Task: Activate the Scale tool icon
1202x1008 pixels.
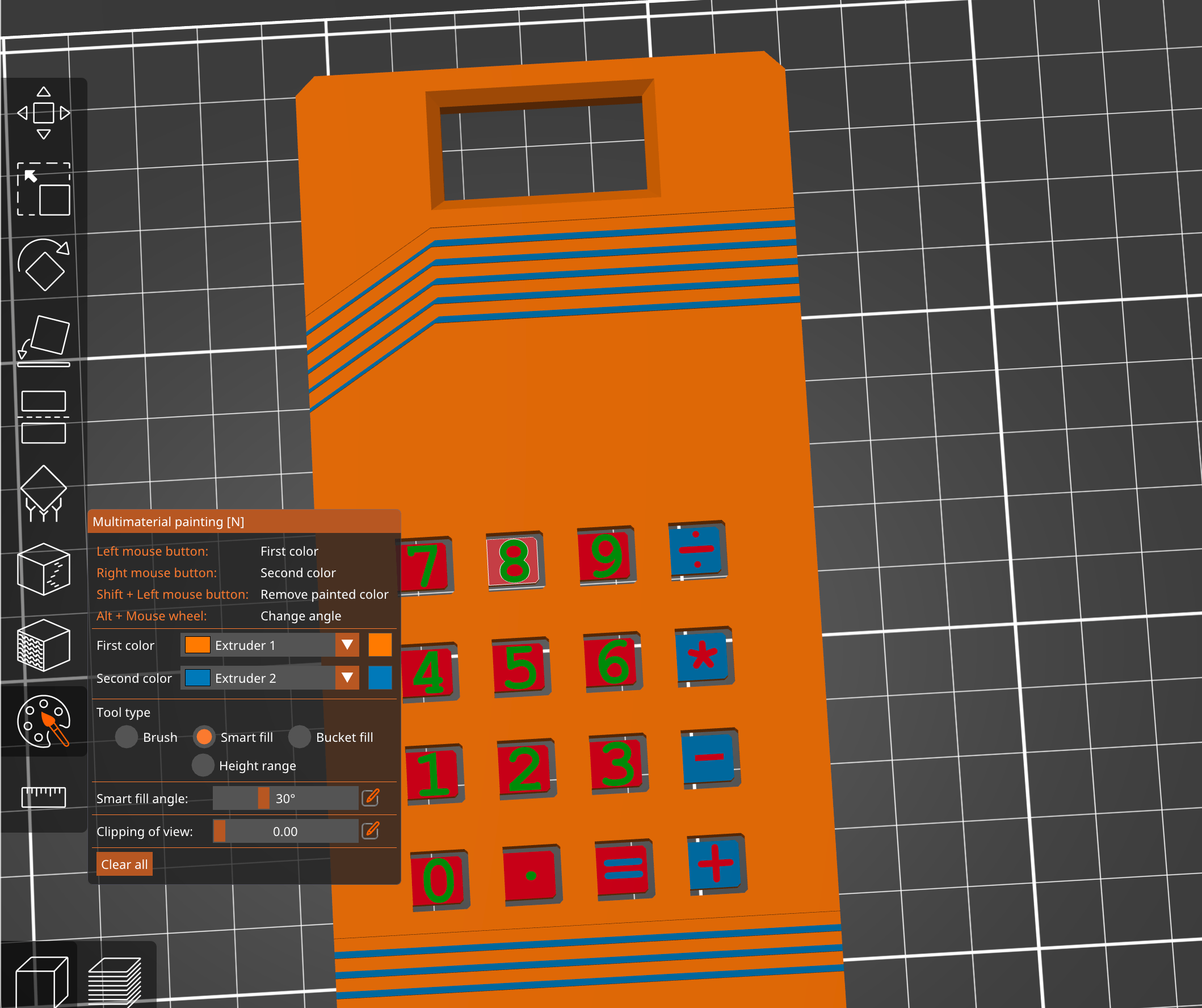Action: 44,189
